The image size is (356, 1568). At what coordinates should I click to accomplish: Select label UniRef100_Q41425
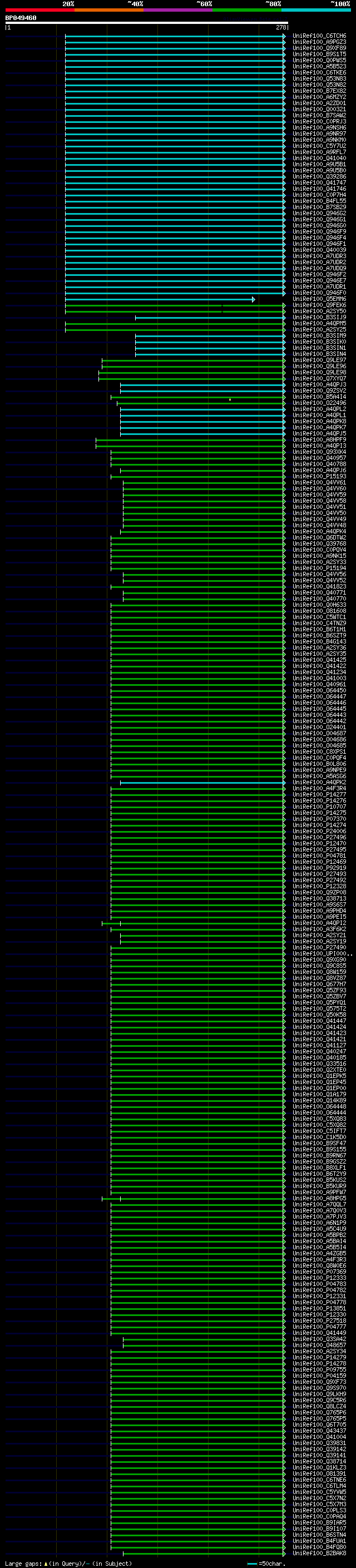[319, 660]
